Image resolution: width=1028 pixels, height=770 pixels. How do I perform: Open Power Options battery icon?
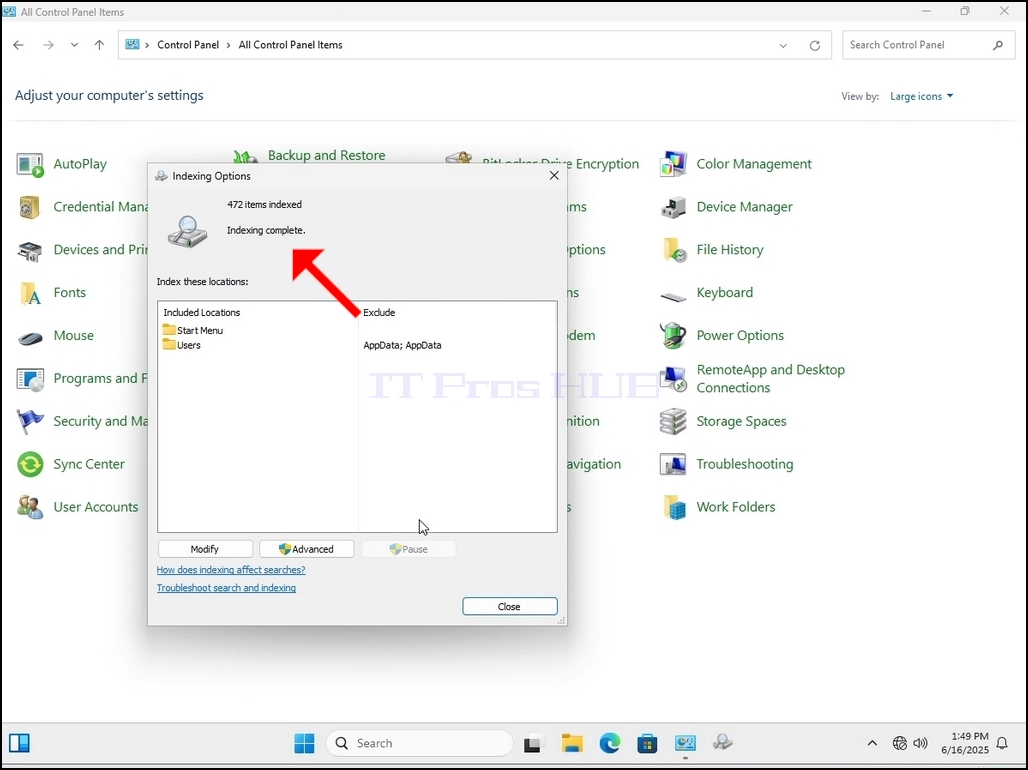pos(673,336)
